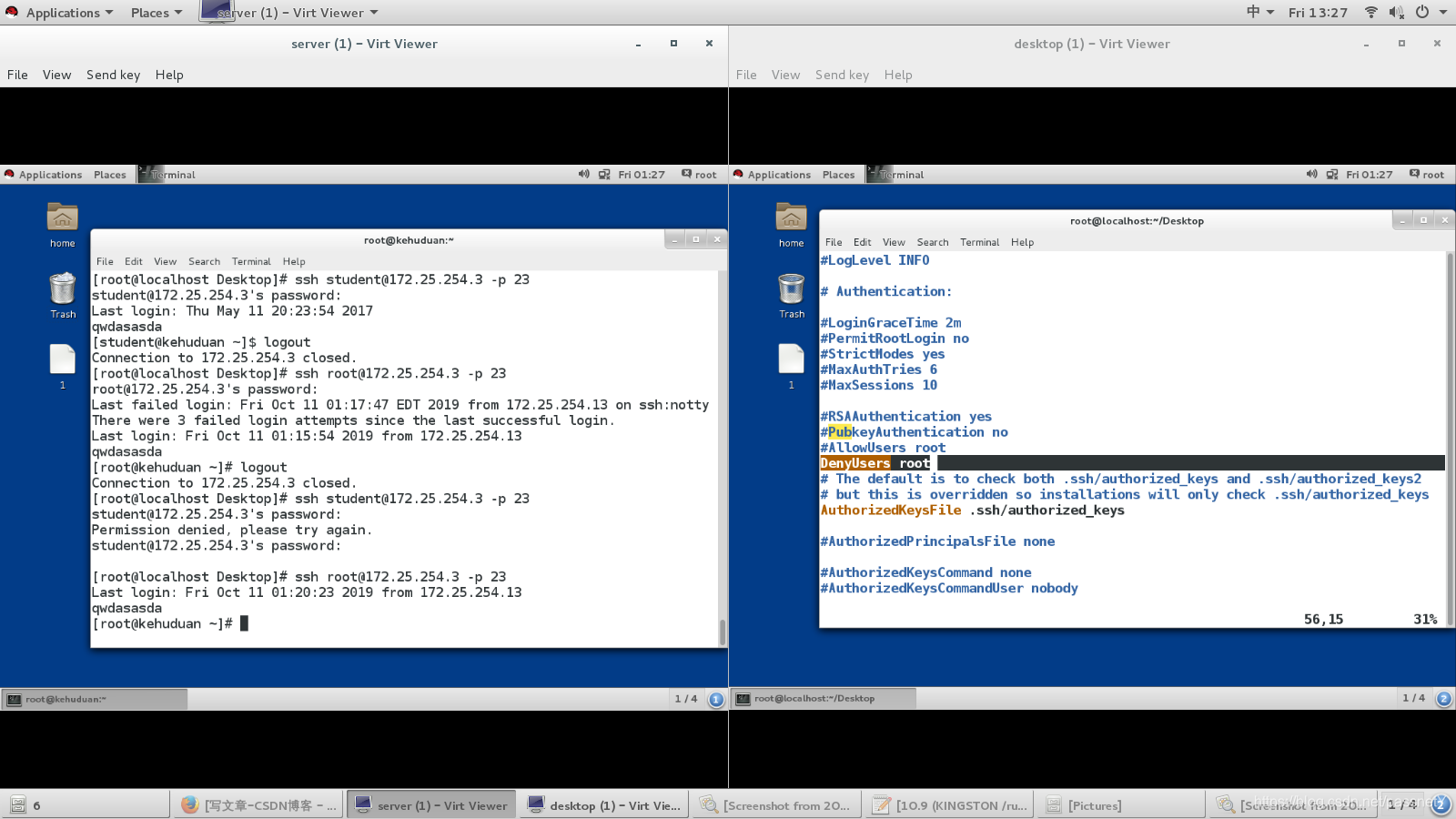Click clock Fri 01:27 in server guest panel

tap(642, 174)
